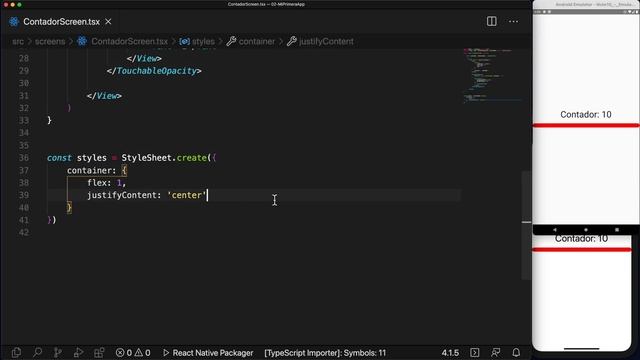Click line number 36 in gutter
This screenshot has width=640, height=360.
pyautogui.click(x=24, y=158)
